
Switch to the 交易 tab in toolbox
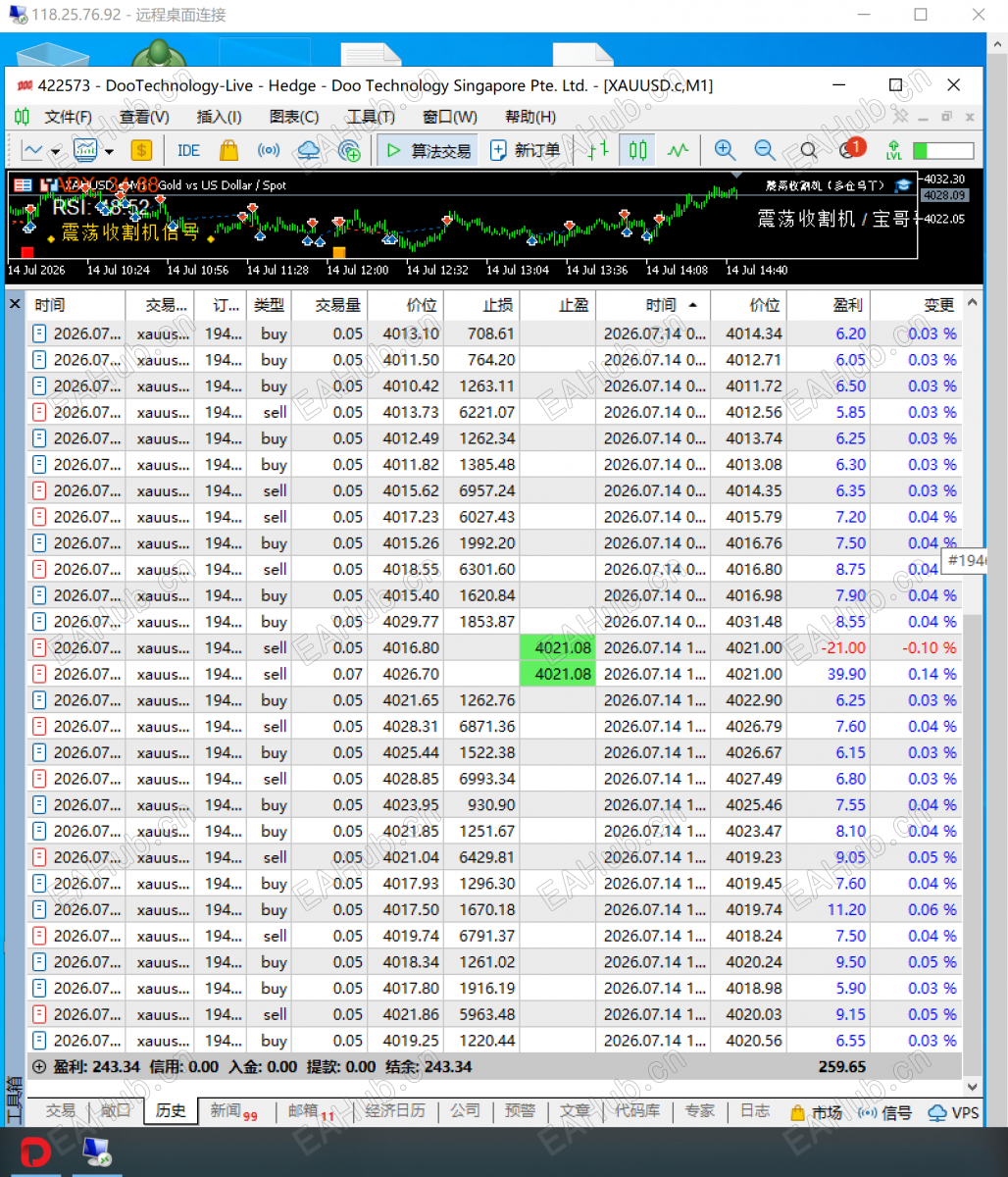tap(61, 1111)
